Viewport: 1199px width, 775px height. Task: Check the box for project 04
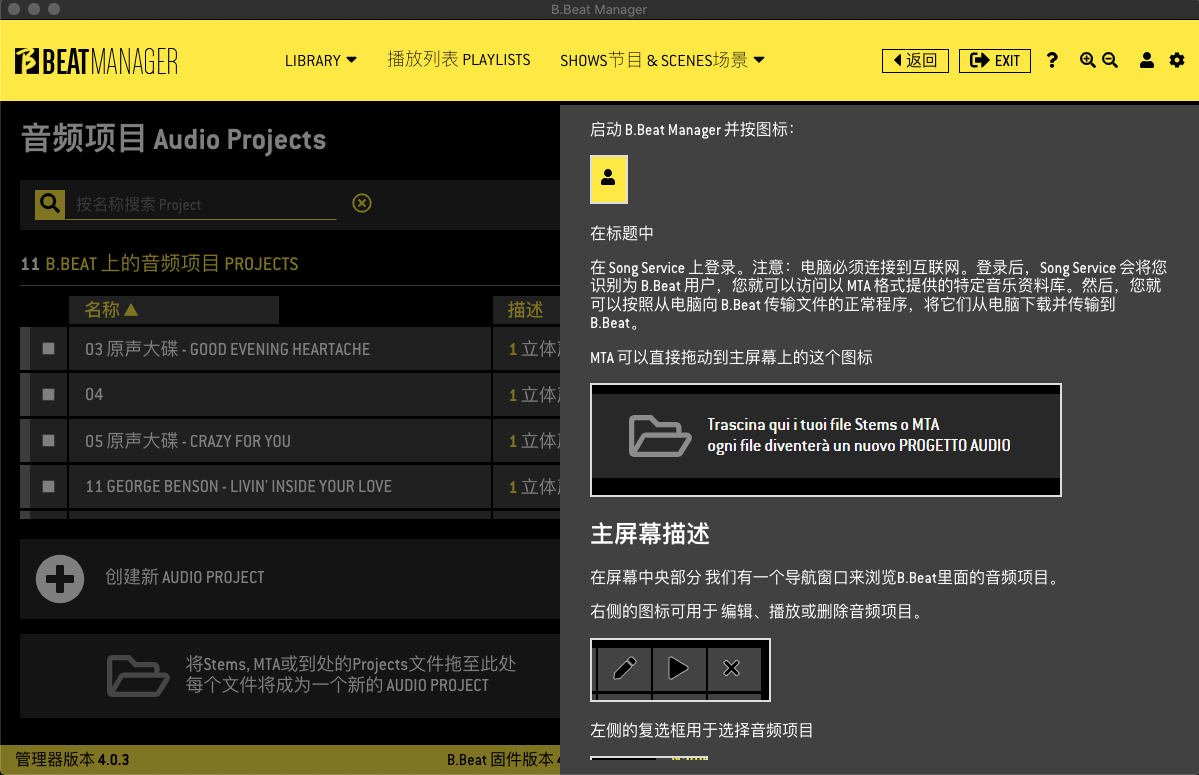point(48,394)
